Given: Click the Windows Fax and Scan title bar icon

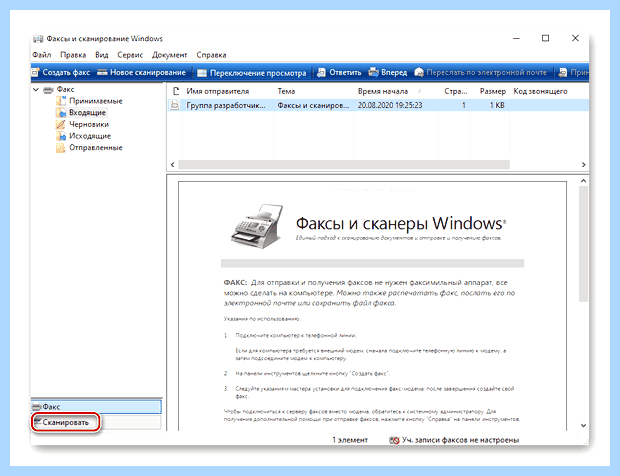Looking at the screenshot, I should click(x=38, y=39).
